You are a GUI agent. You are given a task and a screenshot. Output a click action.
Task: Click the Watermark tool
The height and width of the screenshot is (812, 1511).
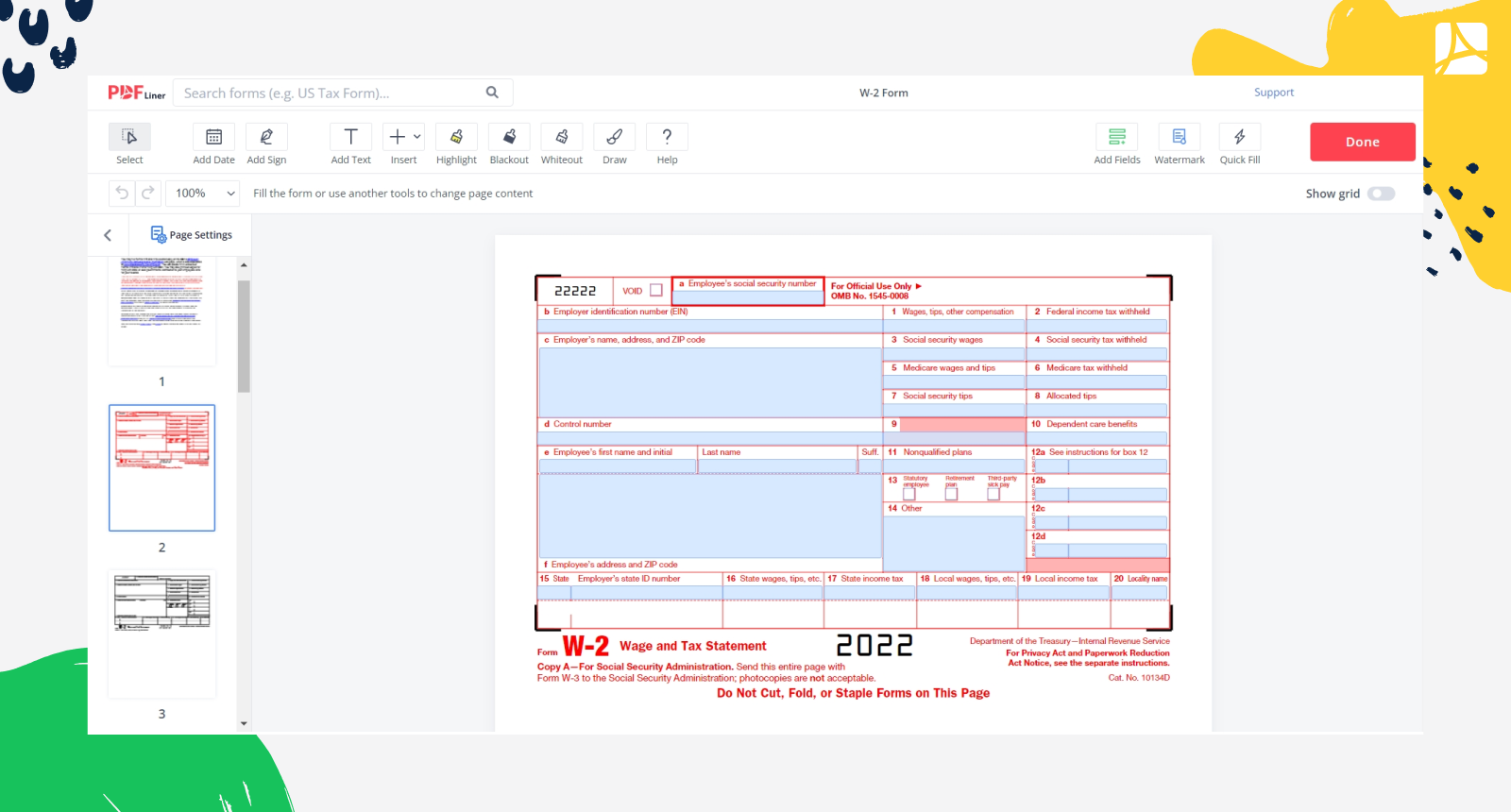[1180, 137]
